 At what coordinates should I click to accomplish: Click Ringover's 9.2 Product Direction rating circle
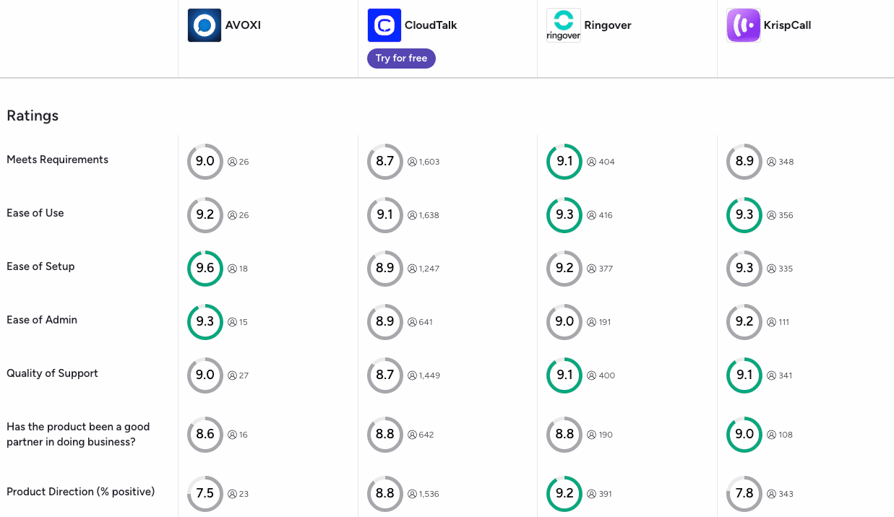[564, 493]
